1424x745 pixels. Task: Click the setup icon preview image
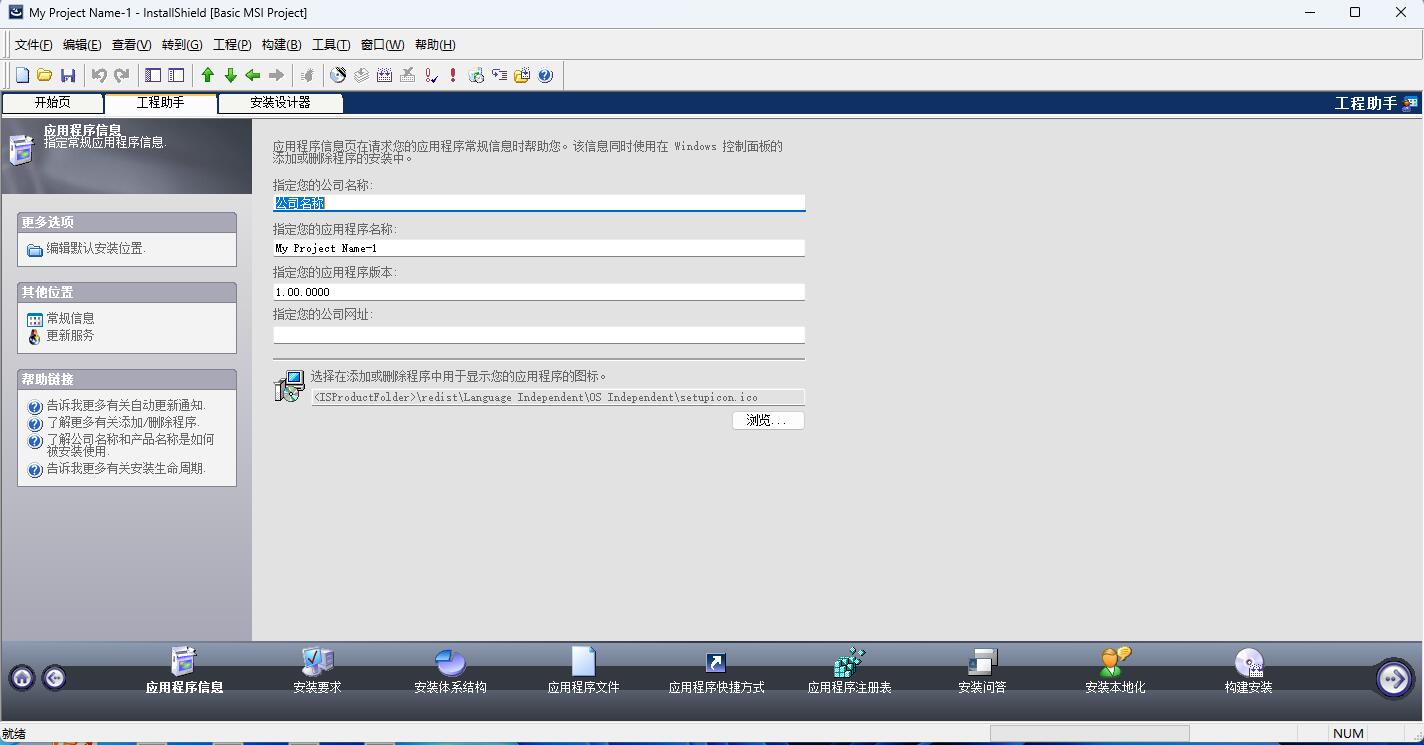289,387
